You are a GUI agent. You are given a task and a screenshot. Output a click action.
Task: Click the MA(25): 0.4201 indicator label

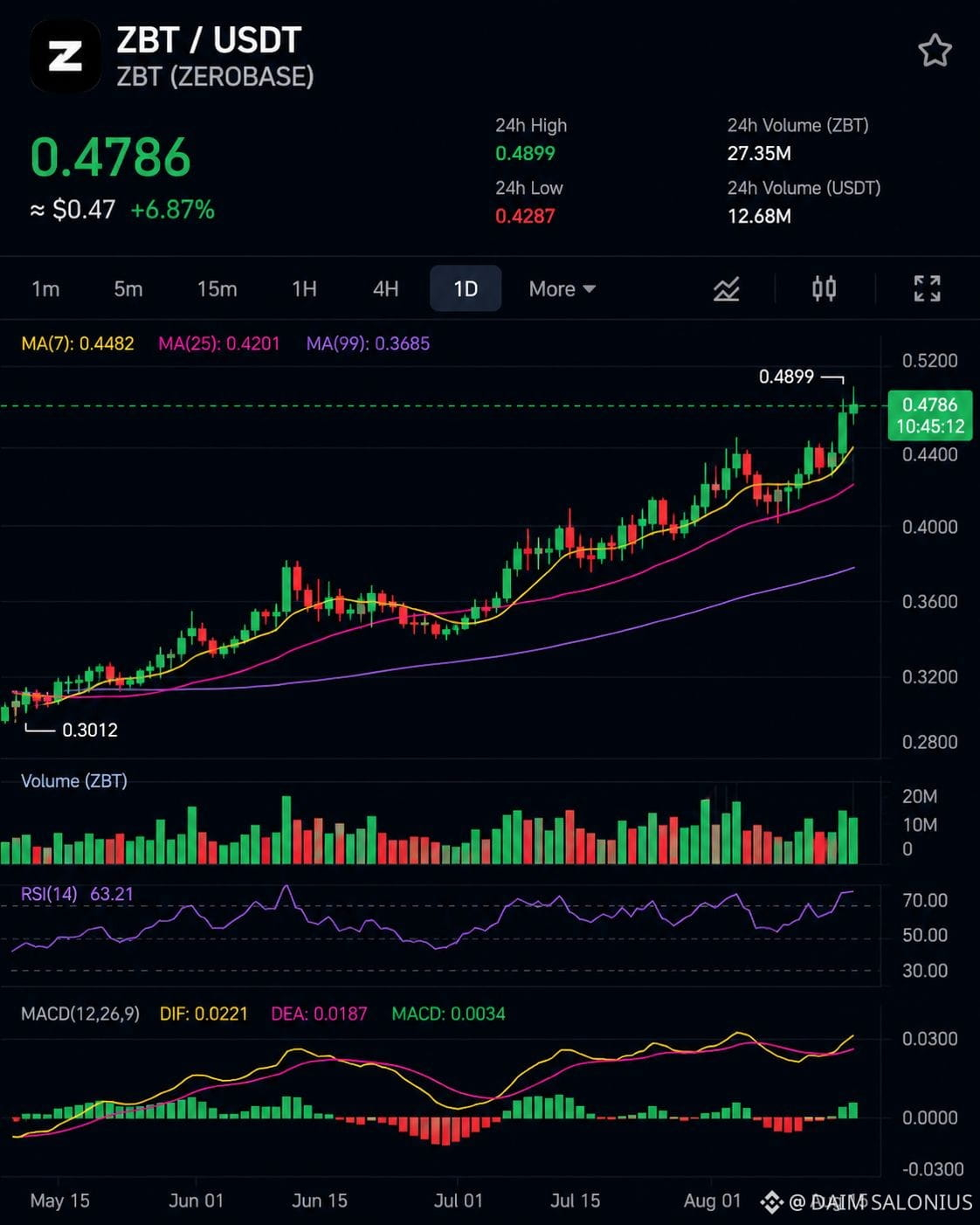pos(219,343)
